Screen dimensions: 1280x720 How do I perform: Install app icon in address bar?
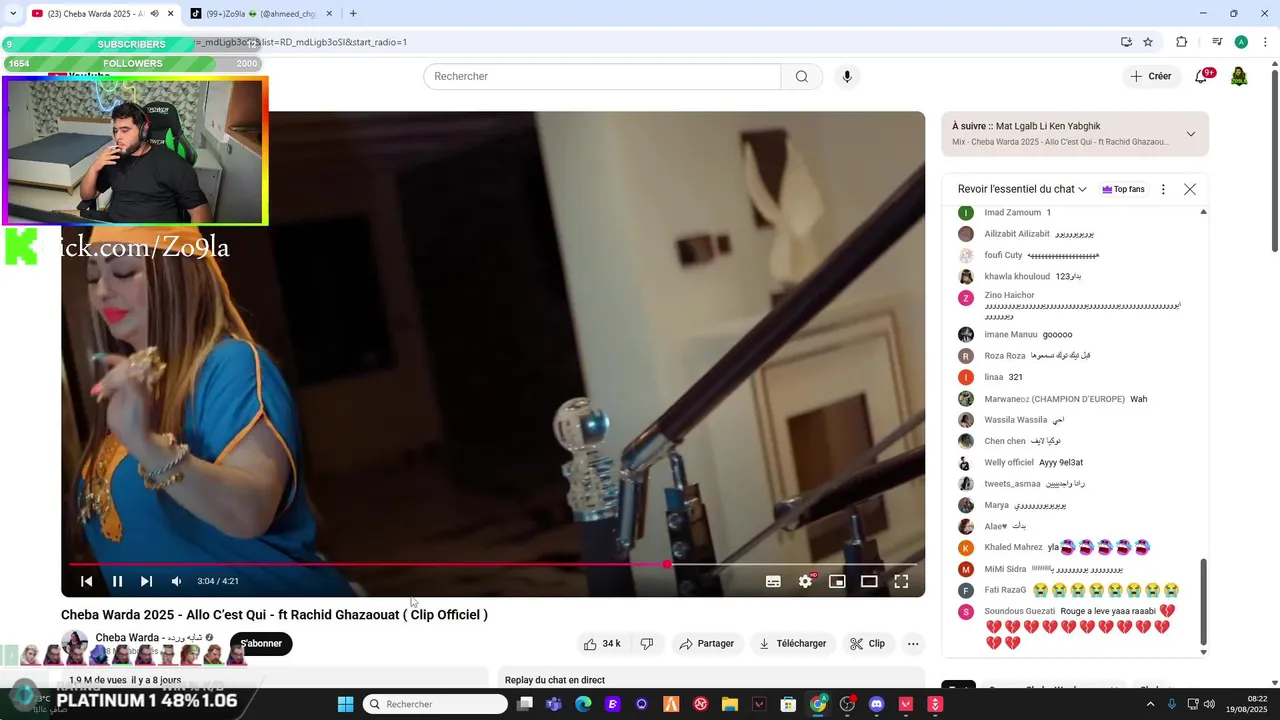(1126, 42)
